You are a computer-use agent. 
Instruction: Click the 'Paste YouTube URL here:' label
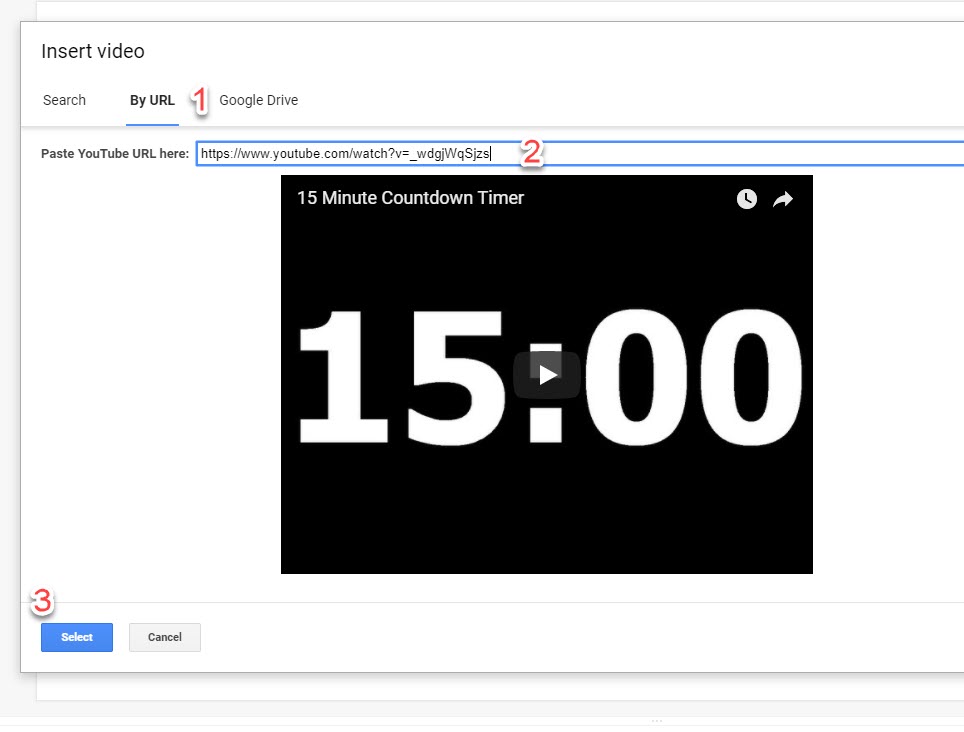tap(115, 154)
